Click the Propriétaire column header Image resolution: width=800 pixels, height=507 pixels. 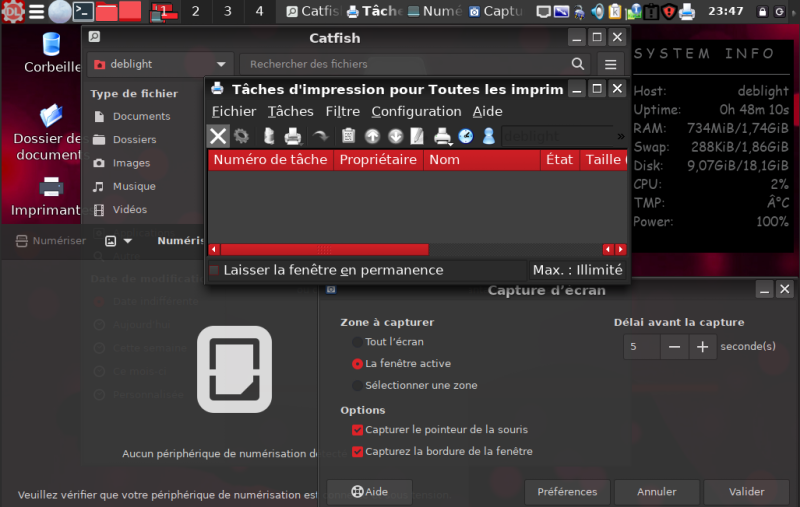pyautogui.click(x=378, y=160)
